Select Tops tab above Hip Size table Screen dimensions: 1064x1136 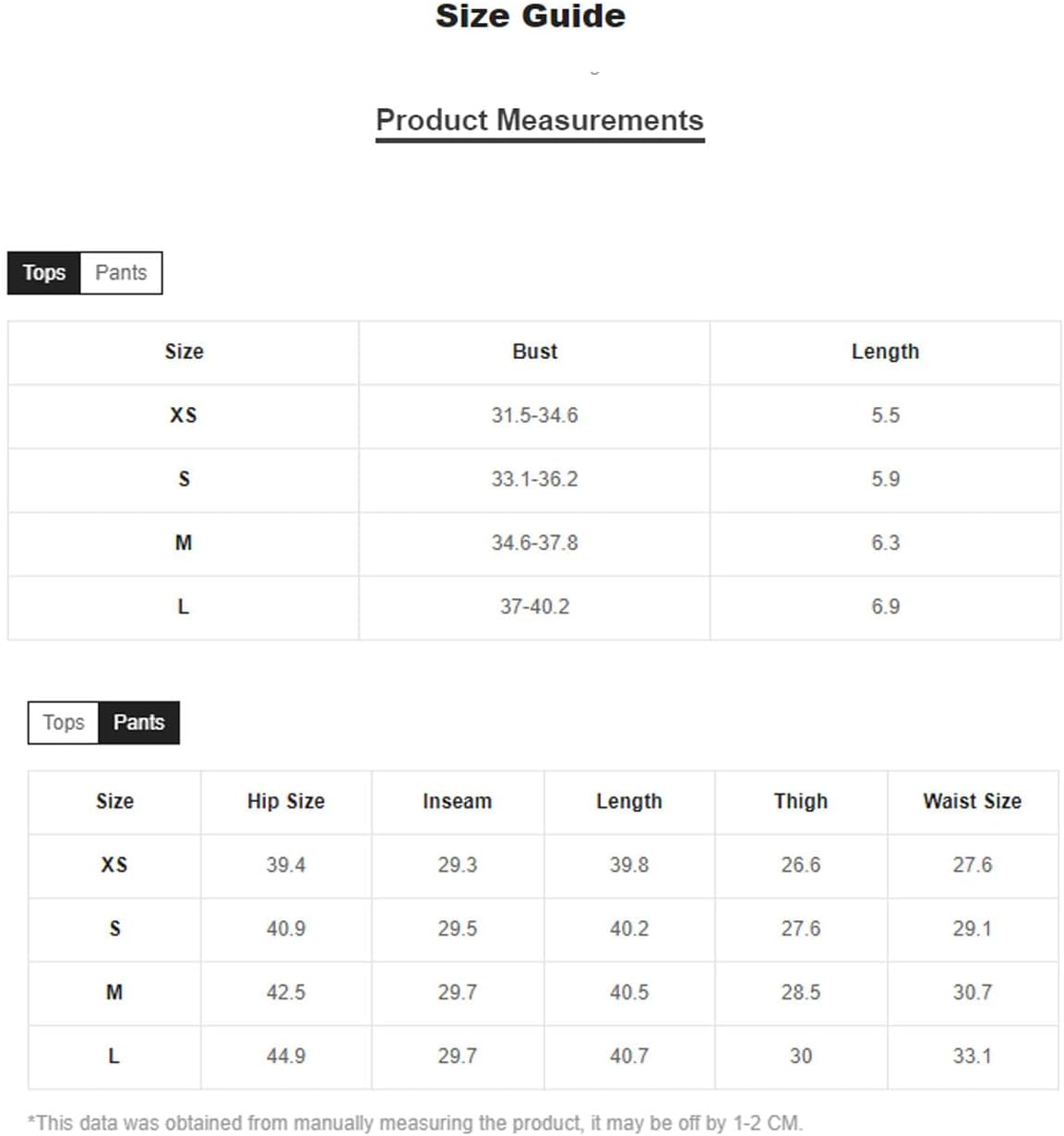pyautogui.click(x=64, y=723)
